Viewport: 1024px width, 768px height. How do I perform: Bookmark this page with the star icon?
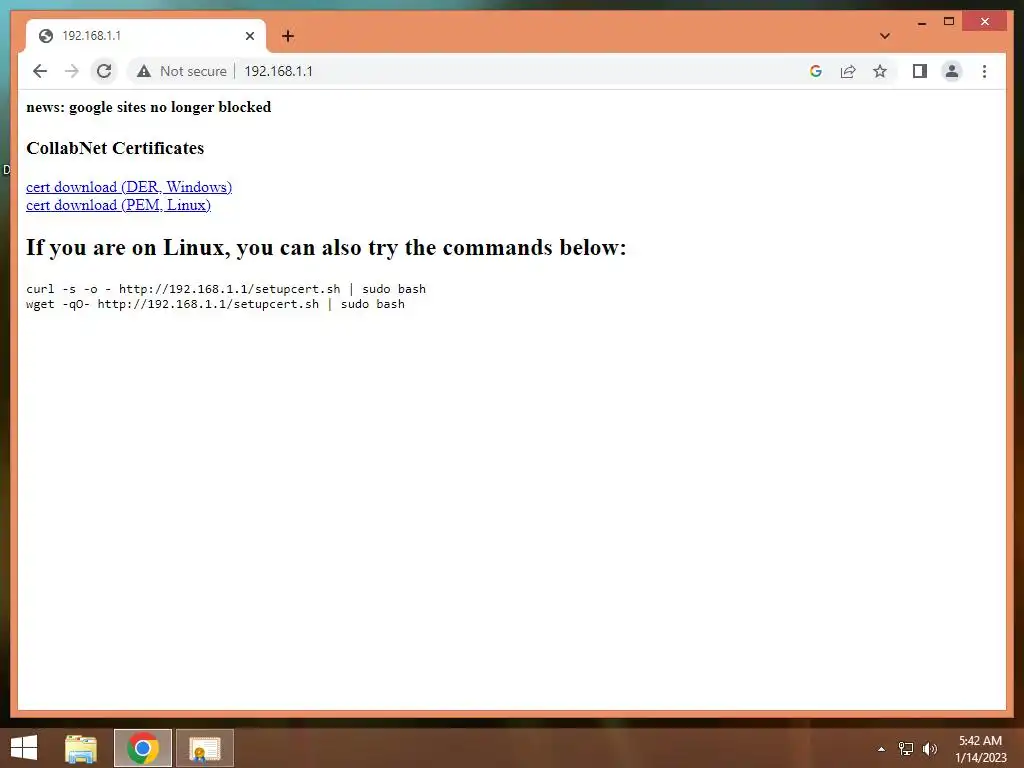(880, 71)
